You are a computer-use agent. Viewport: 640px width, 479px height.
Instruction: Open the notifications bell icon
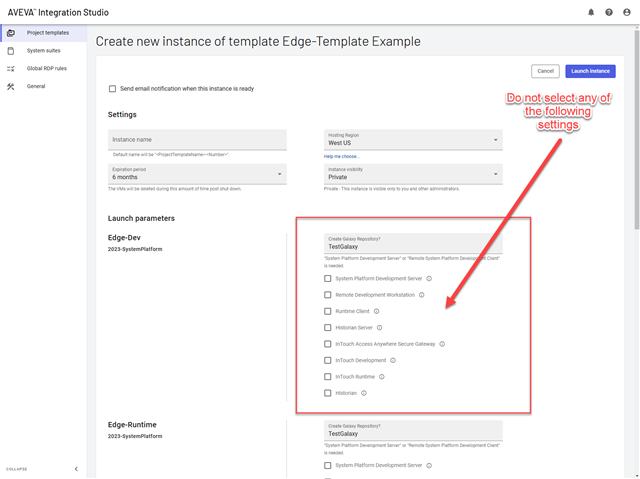pyautogui.click(x=591, y=12)
